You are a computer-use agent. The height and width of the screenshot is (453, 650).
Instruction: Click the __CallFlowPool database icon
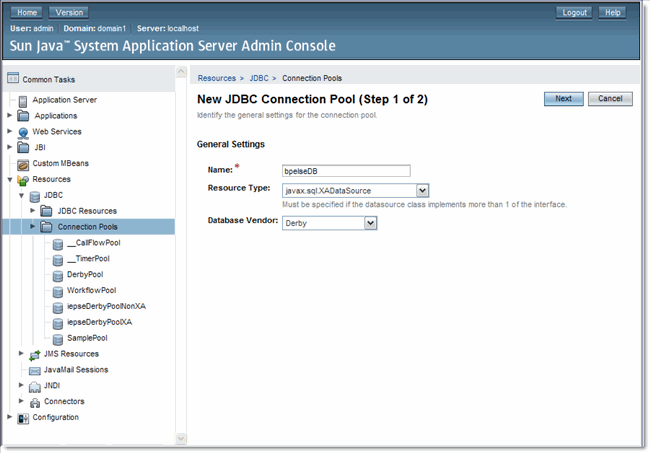(x=58, y=244)
